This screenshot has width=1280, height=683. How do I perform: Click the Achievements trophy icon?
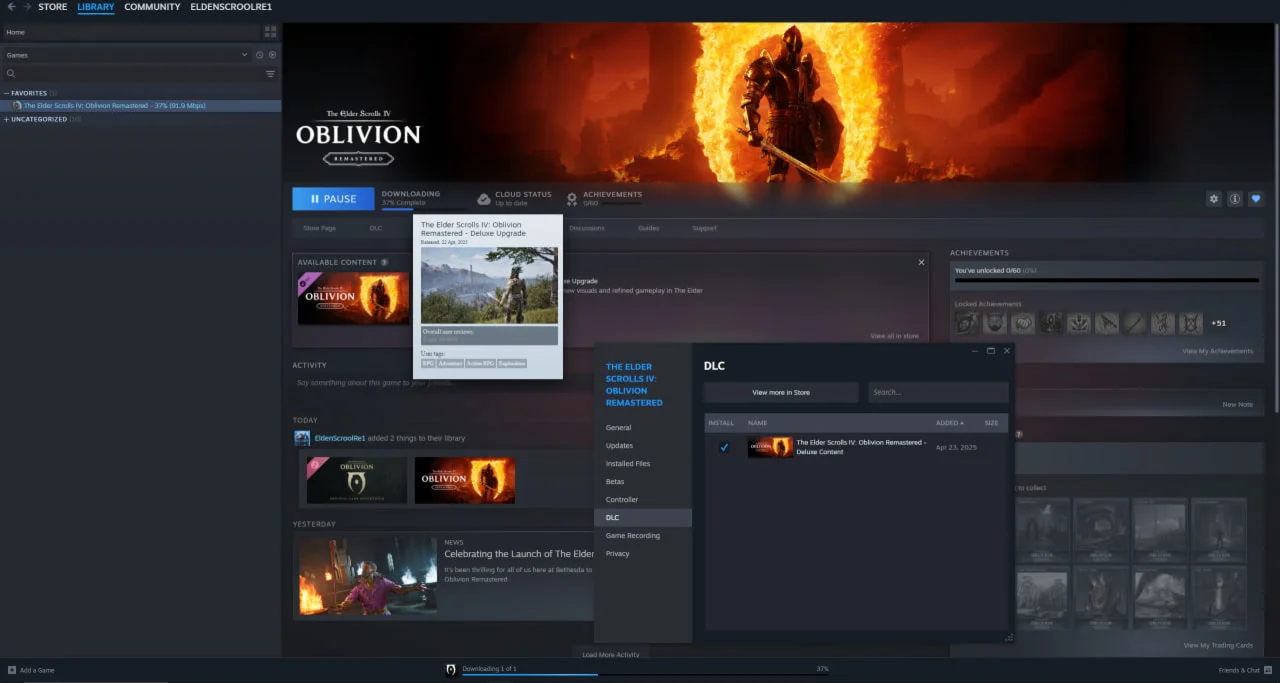(x=572, y=198)
